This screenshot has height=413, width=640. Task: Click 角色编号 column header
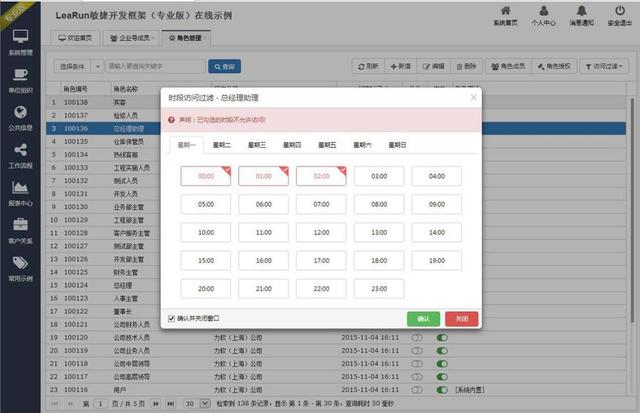75,89
